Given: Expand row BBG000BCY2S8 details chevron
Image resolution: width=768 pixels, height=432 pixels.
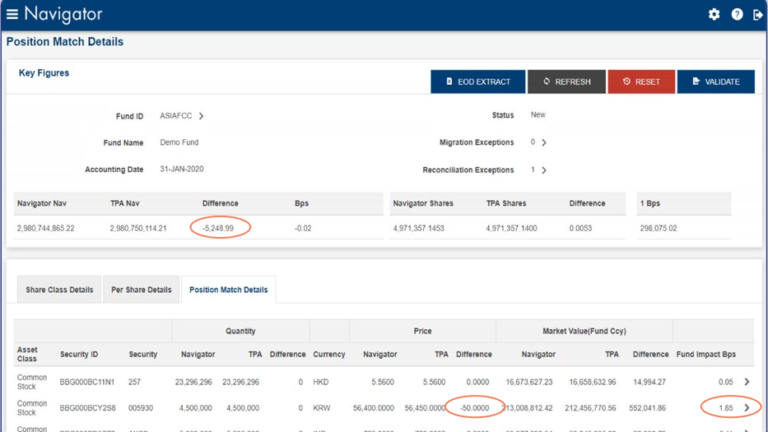Looking at the screenshot, I should tap(747, 408).
